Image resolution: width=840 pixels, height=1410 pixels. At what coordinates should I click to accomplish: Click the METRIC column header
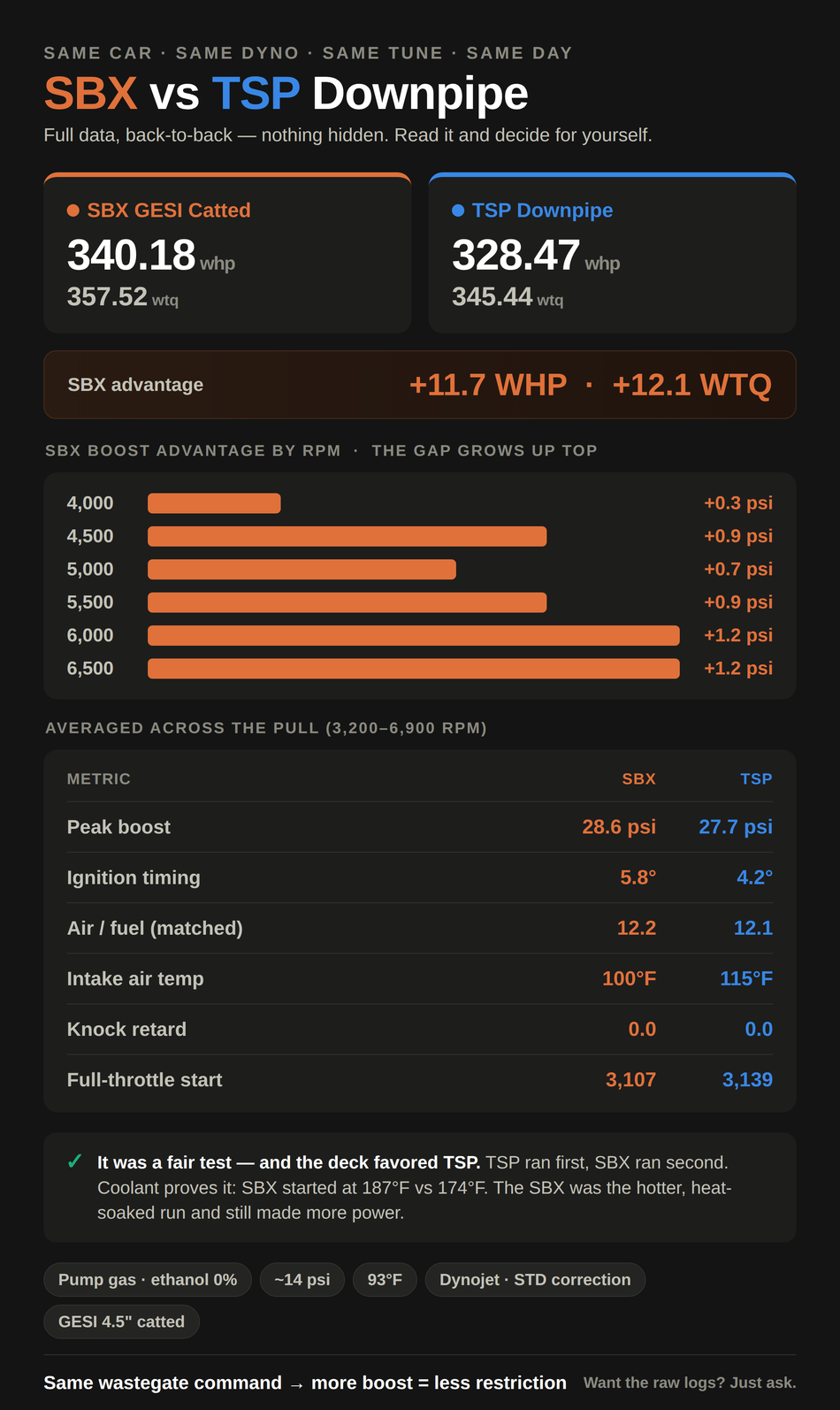[99, 779]
